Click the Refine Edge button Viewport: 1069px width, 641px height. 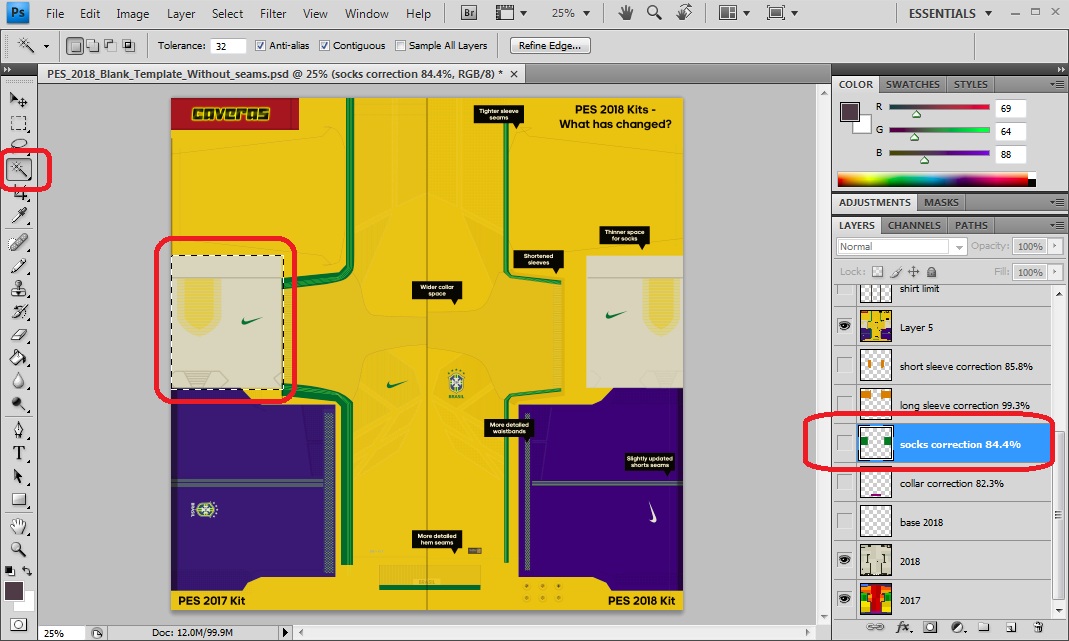549,46
